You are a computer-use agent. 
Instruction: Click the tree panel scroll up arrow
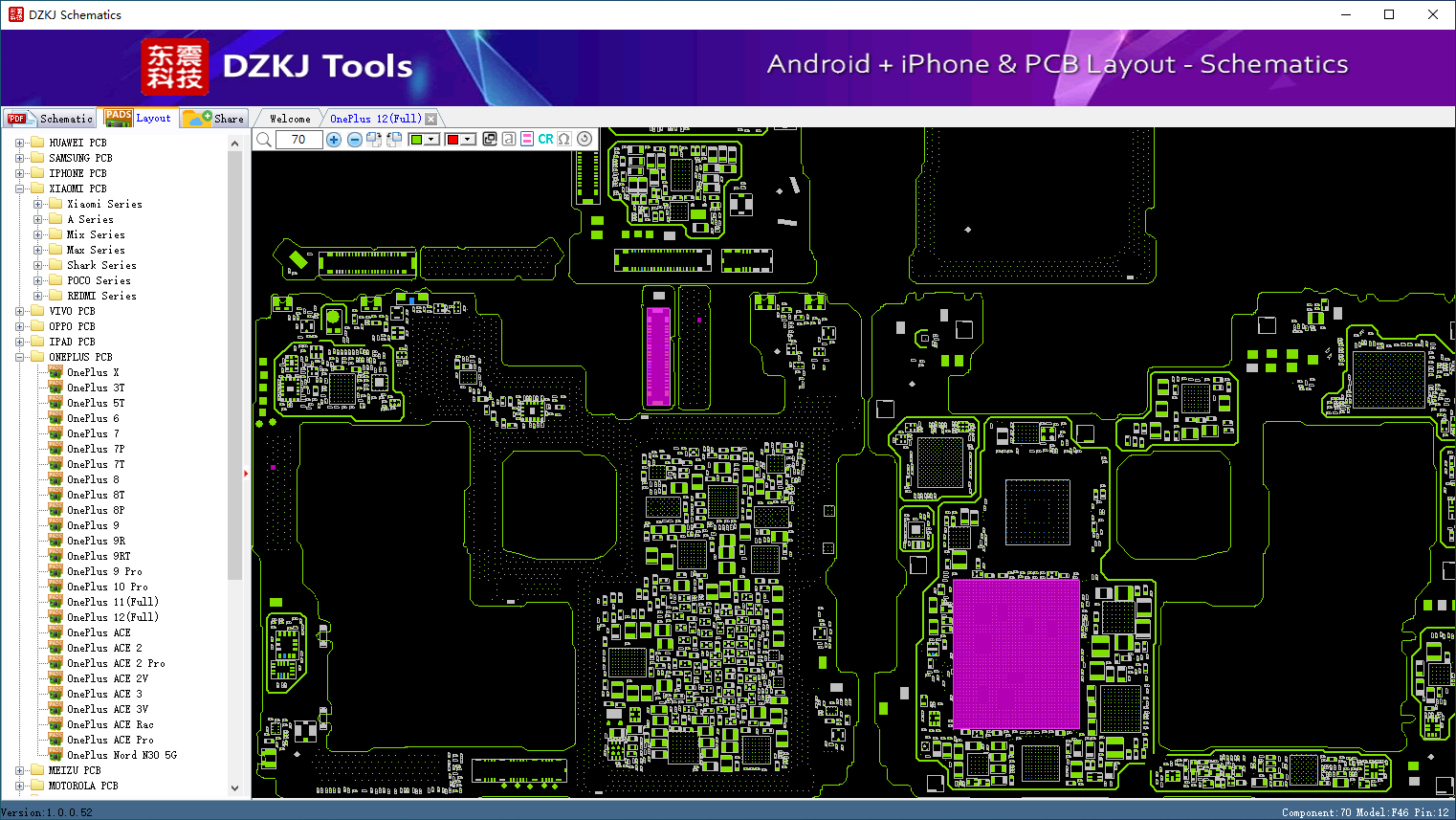coord(235,144)
